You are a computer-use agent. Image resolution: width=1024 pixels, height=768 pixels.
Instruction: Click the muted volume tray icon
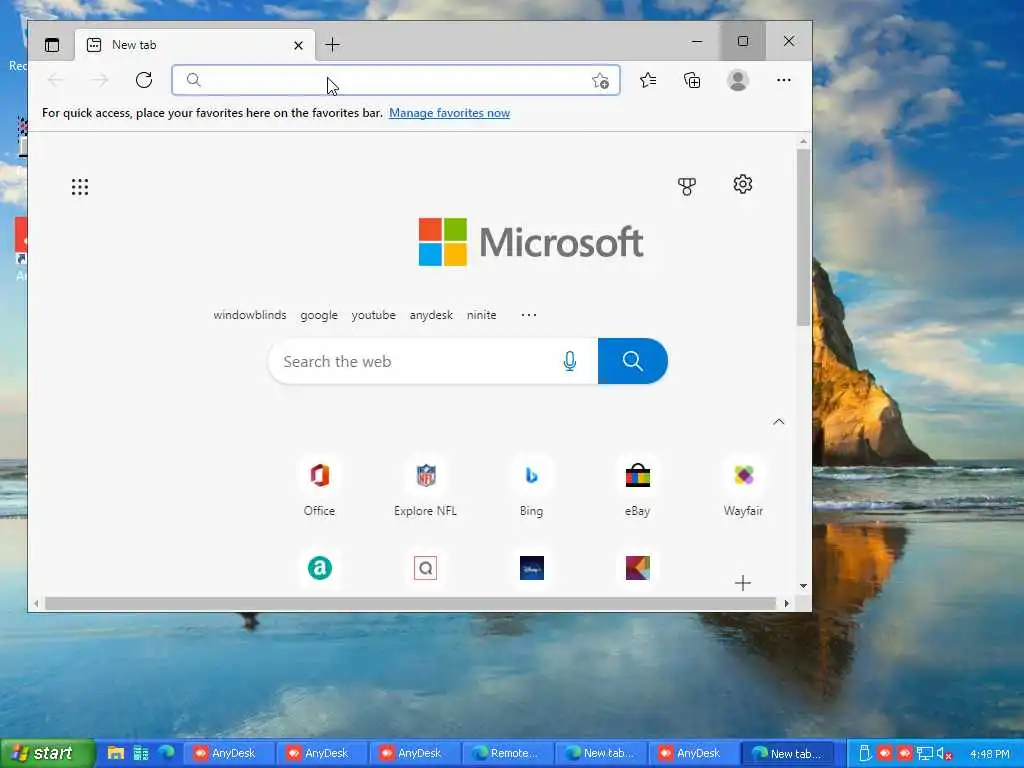pyautogui.click(x=944, y=754)
